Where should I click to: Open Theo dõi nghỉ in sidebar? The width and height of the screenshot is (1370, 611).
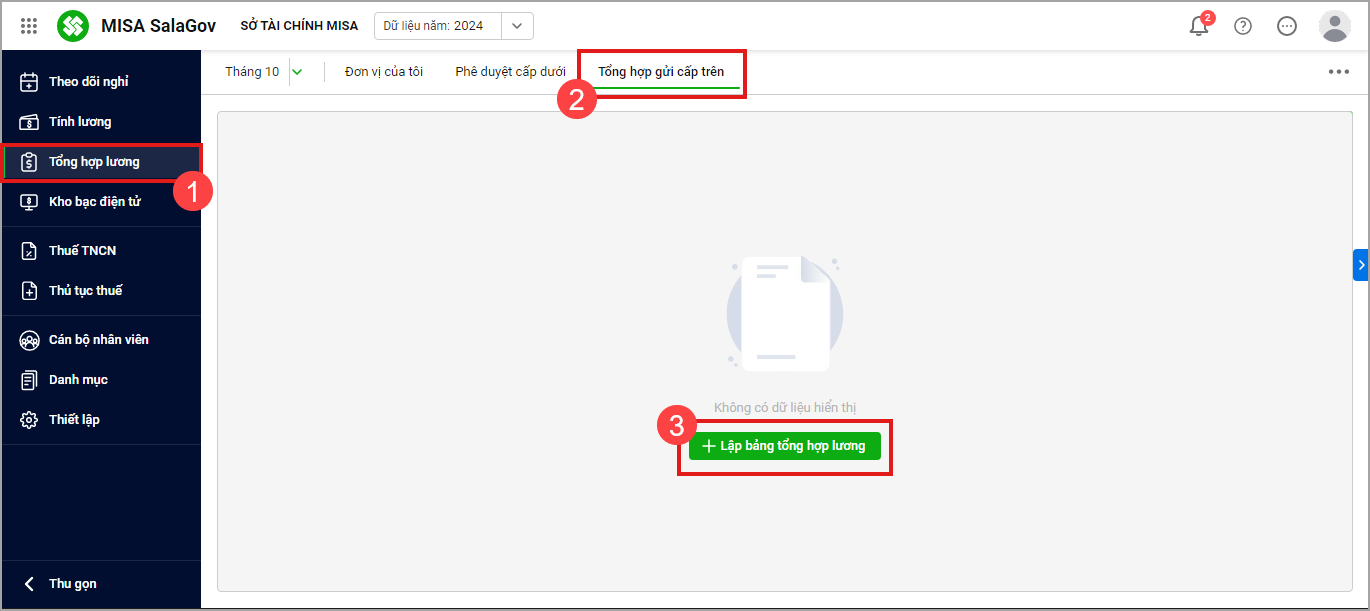pyautogui.click(x=88, y=82)
